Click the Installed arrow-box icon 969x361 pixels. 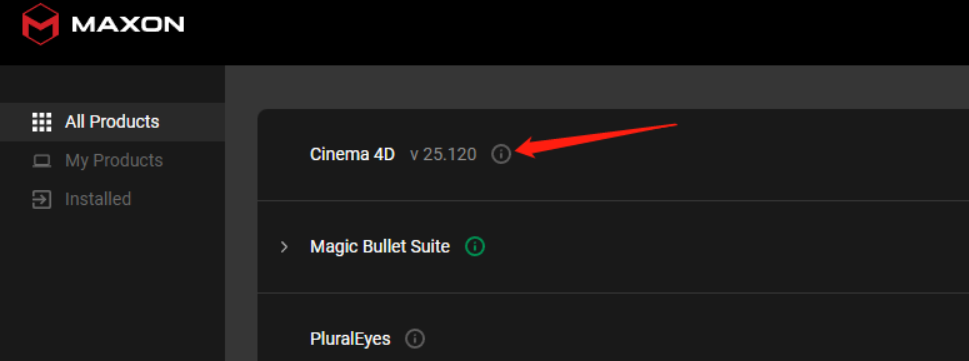(x=41, y=200)
